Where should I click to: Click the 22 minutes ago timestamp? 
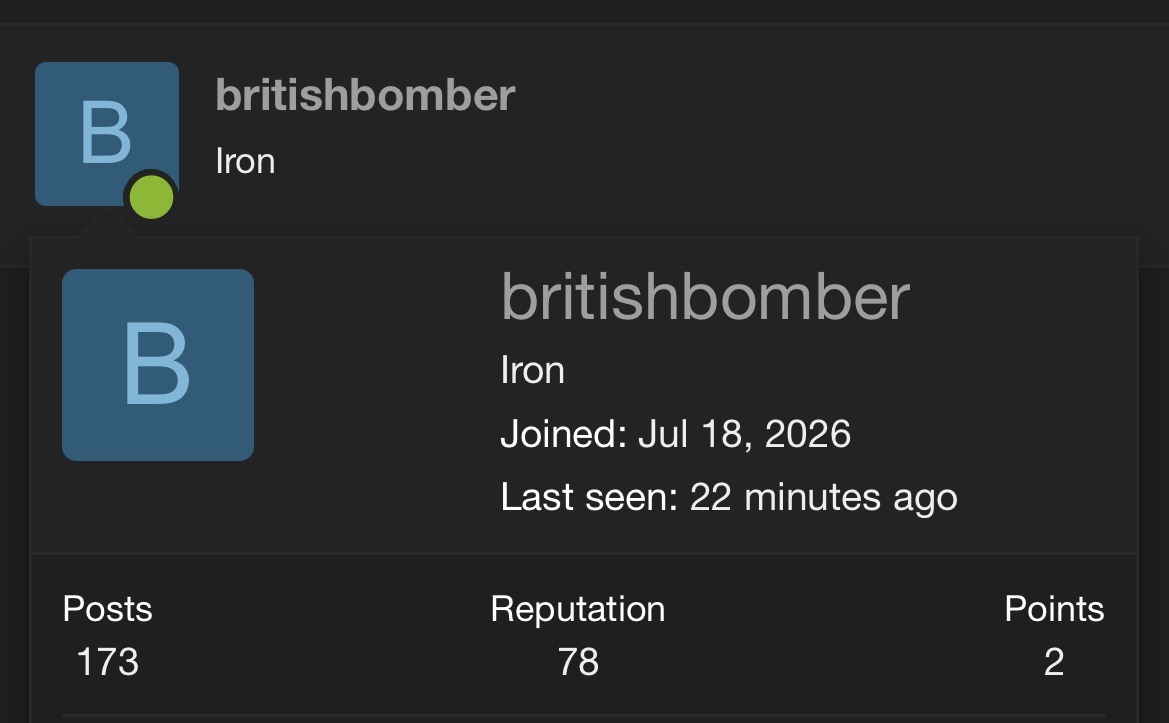[x=823, y=497]
